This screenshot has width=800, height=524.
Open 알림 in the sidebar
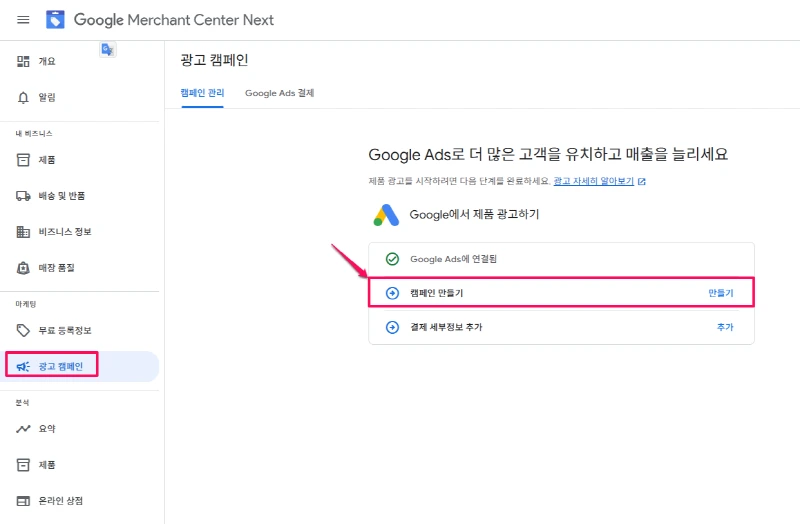click(47, 97)
